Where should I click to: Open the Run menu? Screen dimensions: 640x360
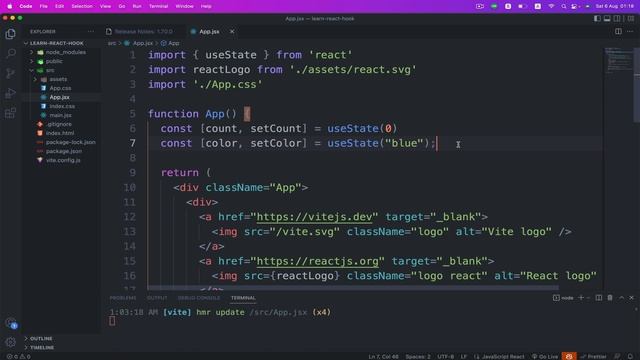click(x=137, y=6)
